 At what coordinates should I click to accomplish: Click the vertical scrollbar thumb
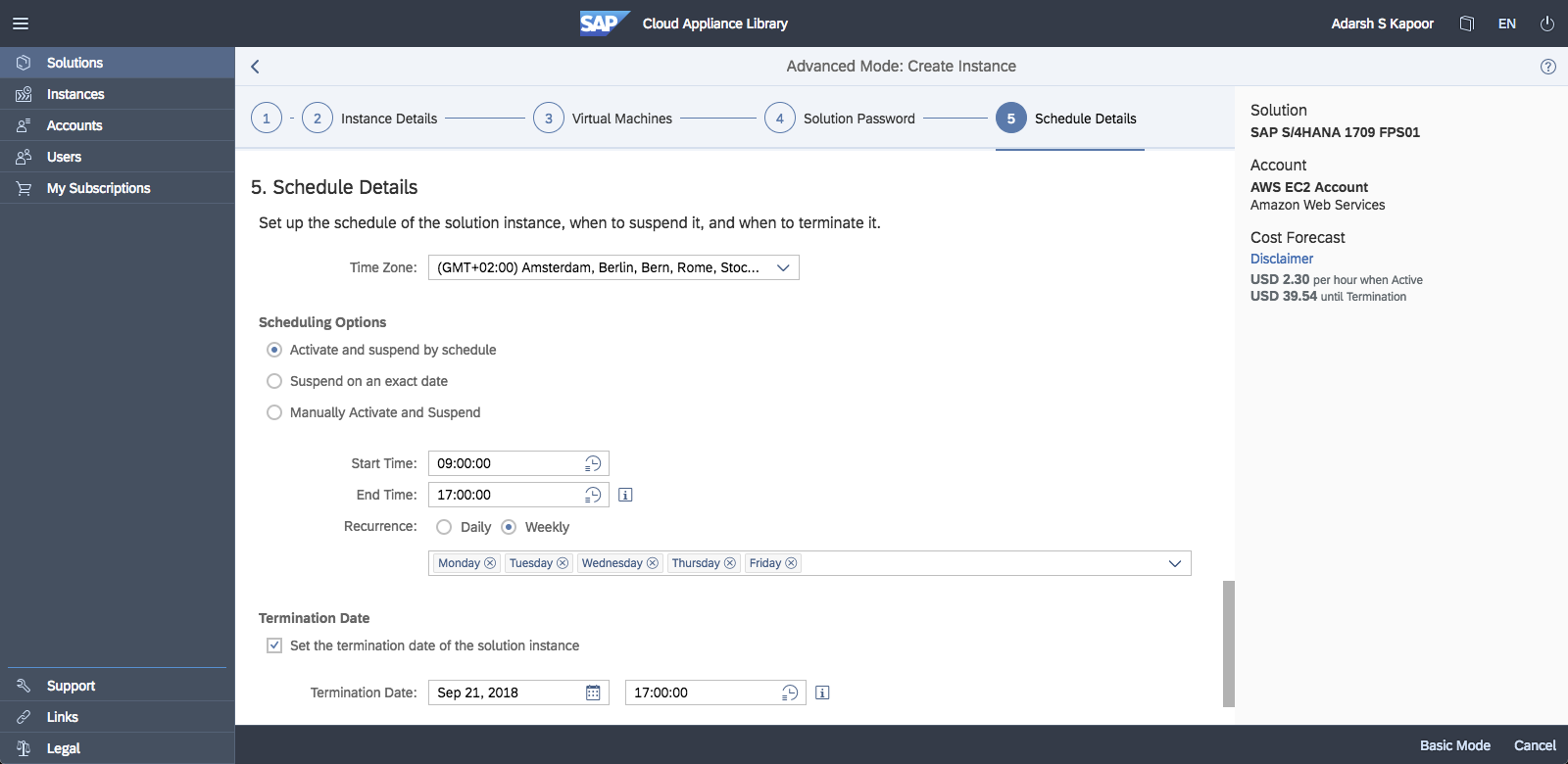point(1229,644)
